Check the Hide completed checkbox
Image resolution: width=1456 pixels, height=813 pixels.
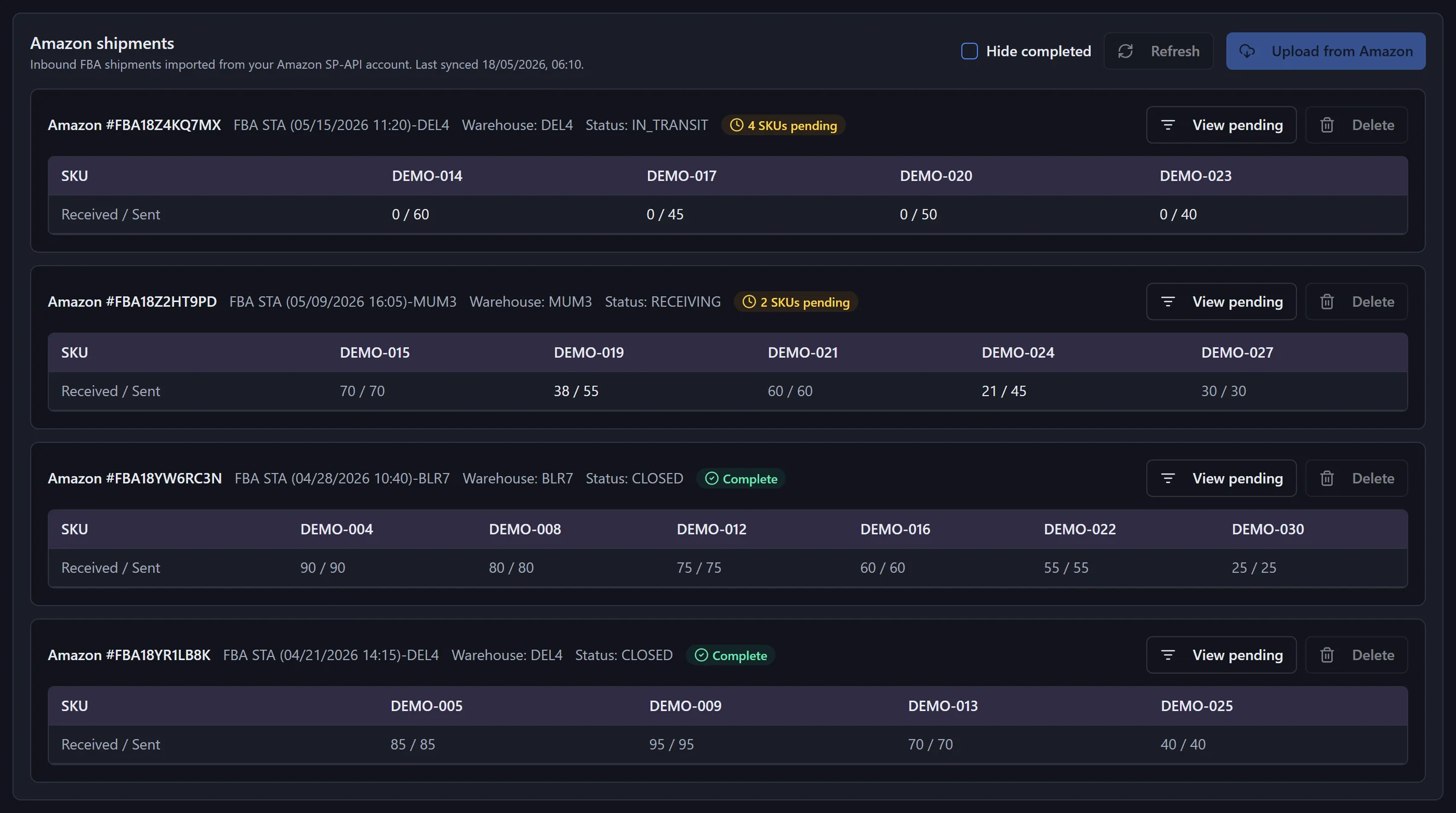pyautogui.click(x=969, y=51)
